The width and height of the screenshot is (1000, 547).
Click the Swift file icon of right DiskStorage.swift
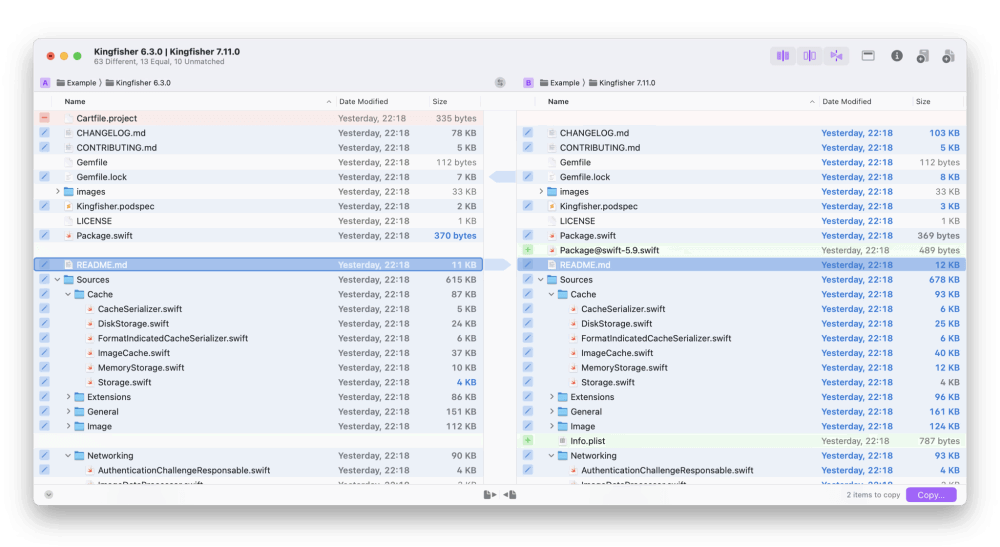pyautogui.click(x=573, y=323)
